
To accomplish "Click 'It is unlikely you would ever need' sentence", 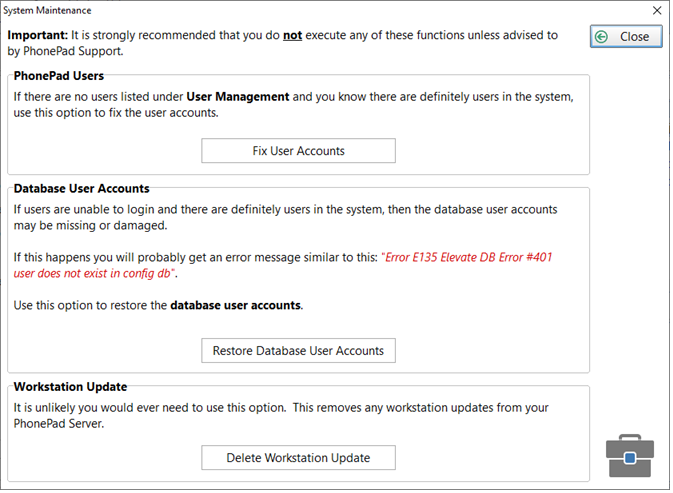I will pos(150,407).
